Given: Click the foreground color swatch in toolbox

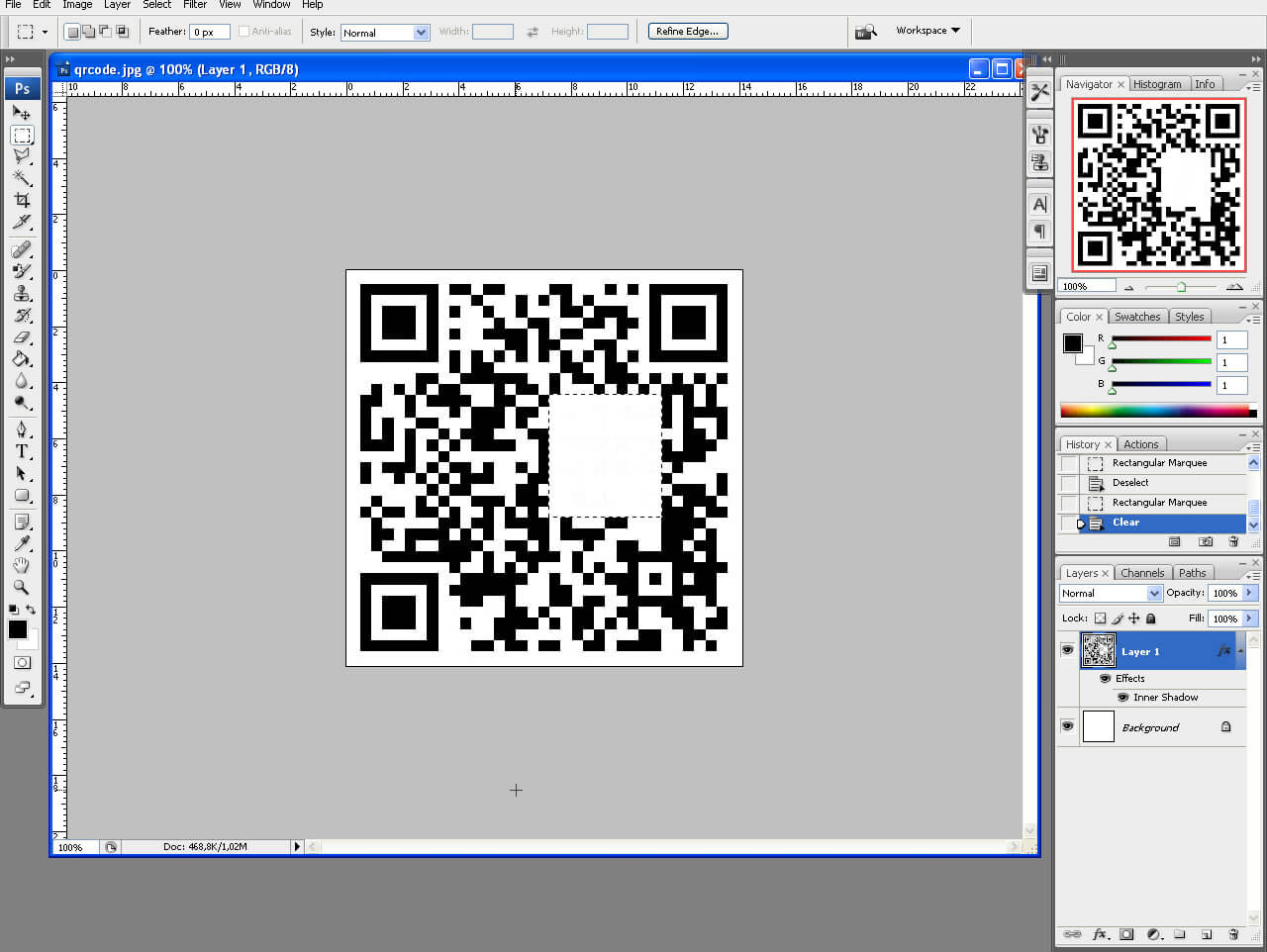Looking at the screenshot, I should coord(18,629).
